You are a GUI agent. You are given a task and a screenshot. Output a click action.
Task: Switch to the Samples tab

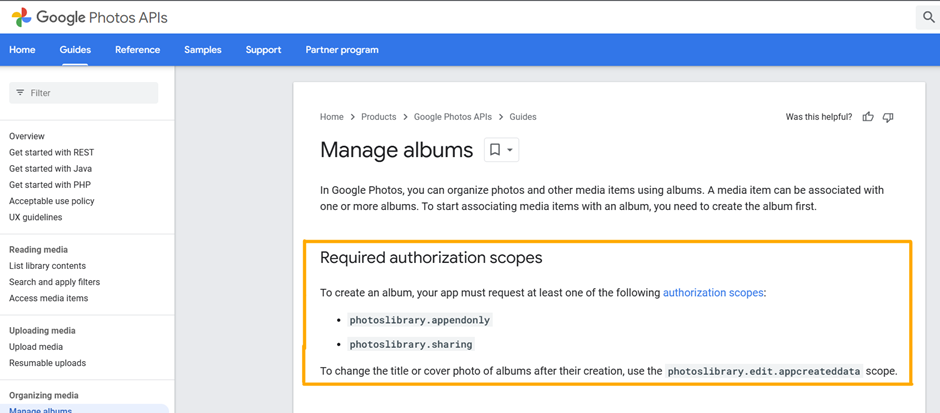pos(203,50)
